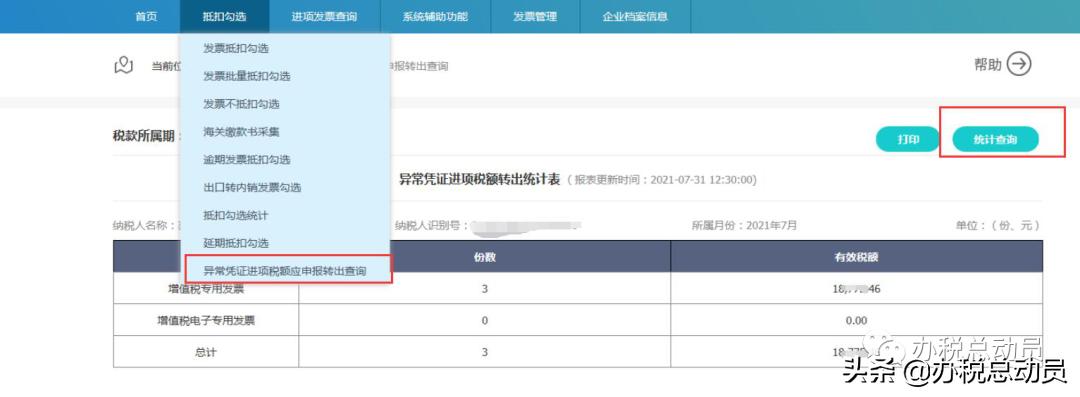Choose 异常凭证进项税额应申报转出查询 menu entry
The height and width of the screenshot is (397, 1080).
pos(285,271)
